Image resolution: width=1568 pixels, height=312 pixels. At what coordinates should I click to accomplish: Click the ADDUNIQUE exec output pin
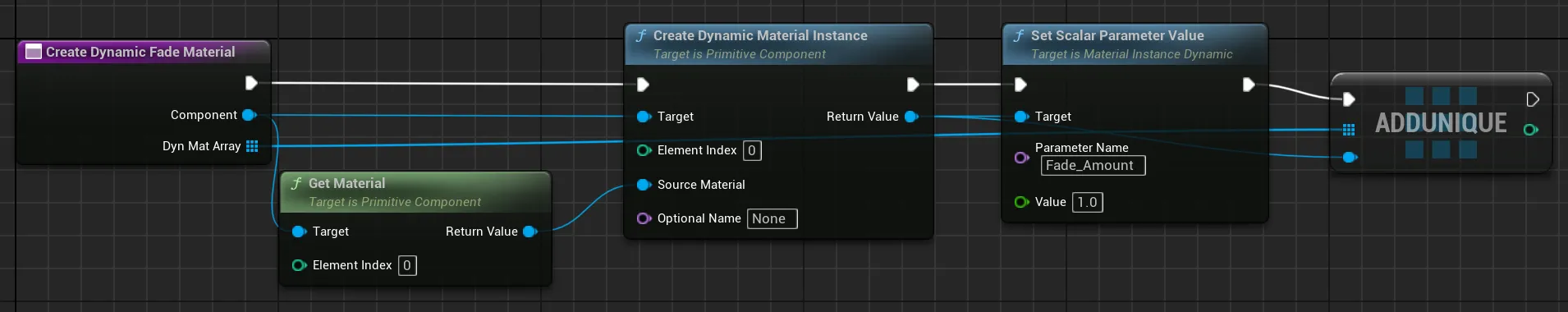[x=1533, y=99]
